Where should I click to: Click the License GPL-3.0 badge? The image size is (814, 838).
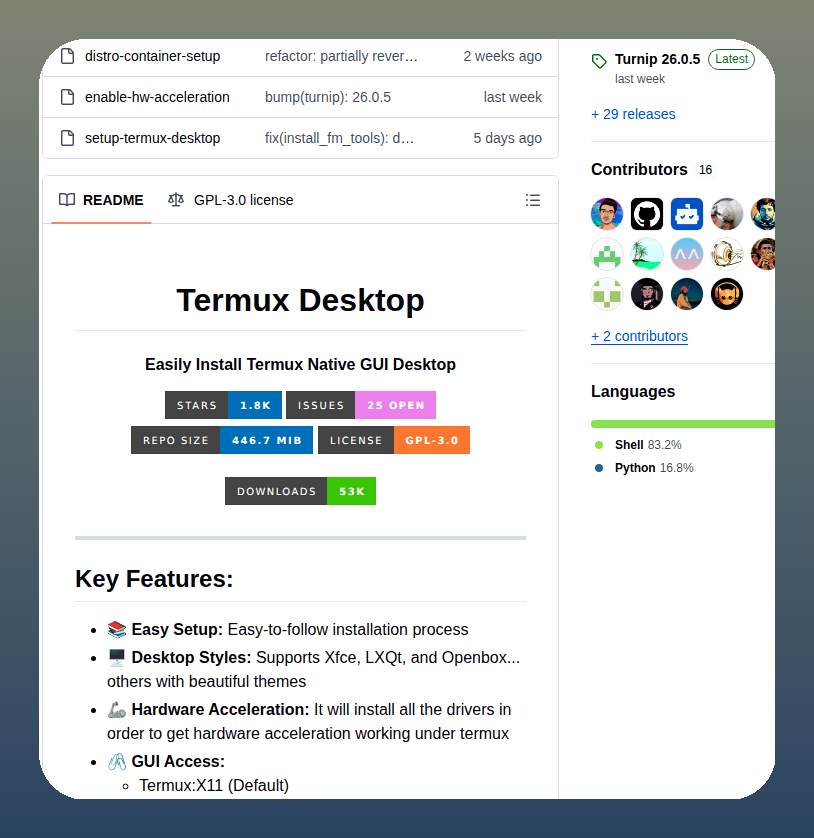(x=394, y=440)
